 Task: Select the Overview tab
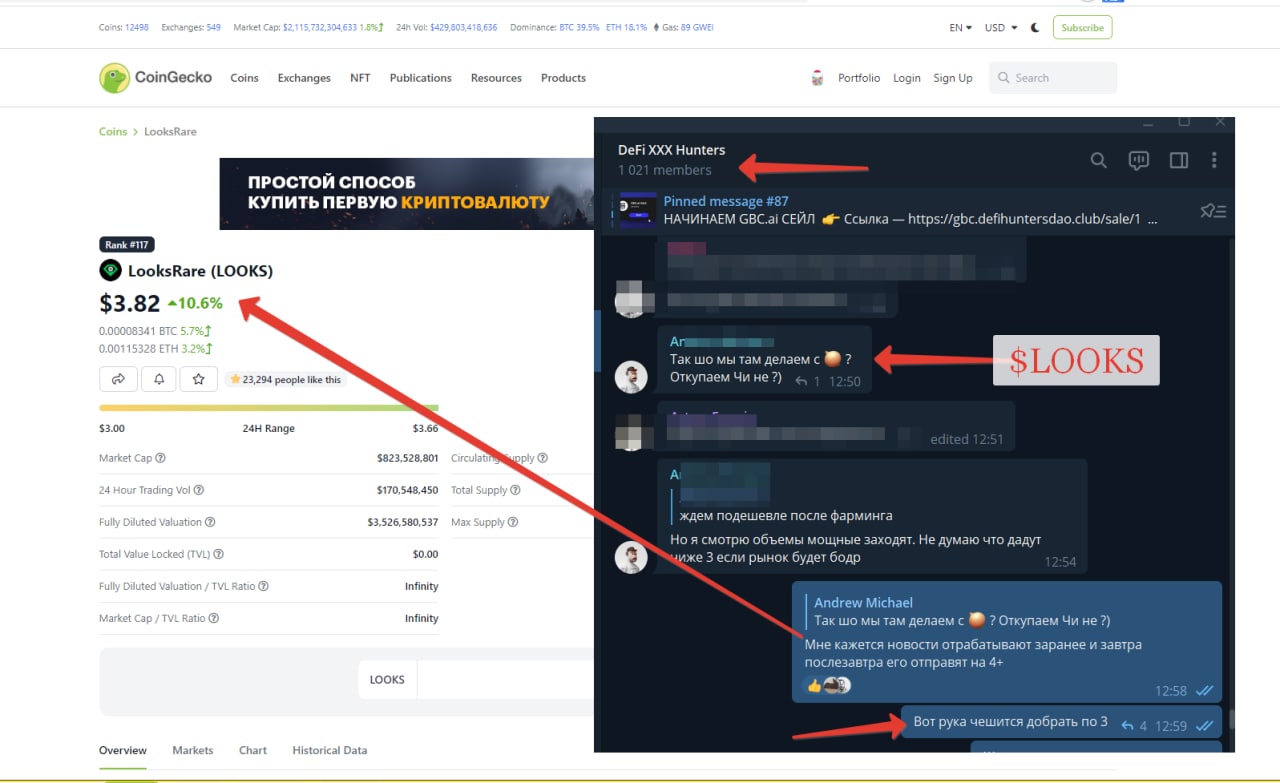click(x=123, y=750)
